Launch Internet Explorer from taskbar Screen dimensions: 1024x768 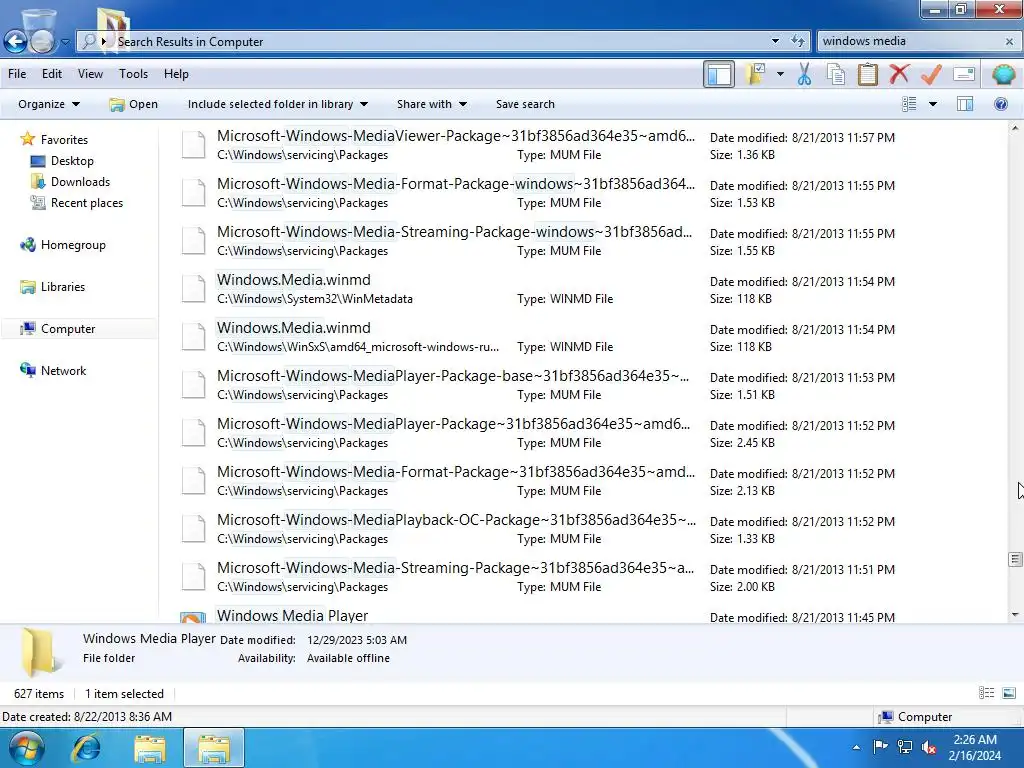[87, 748]
